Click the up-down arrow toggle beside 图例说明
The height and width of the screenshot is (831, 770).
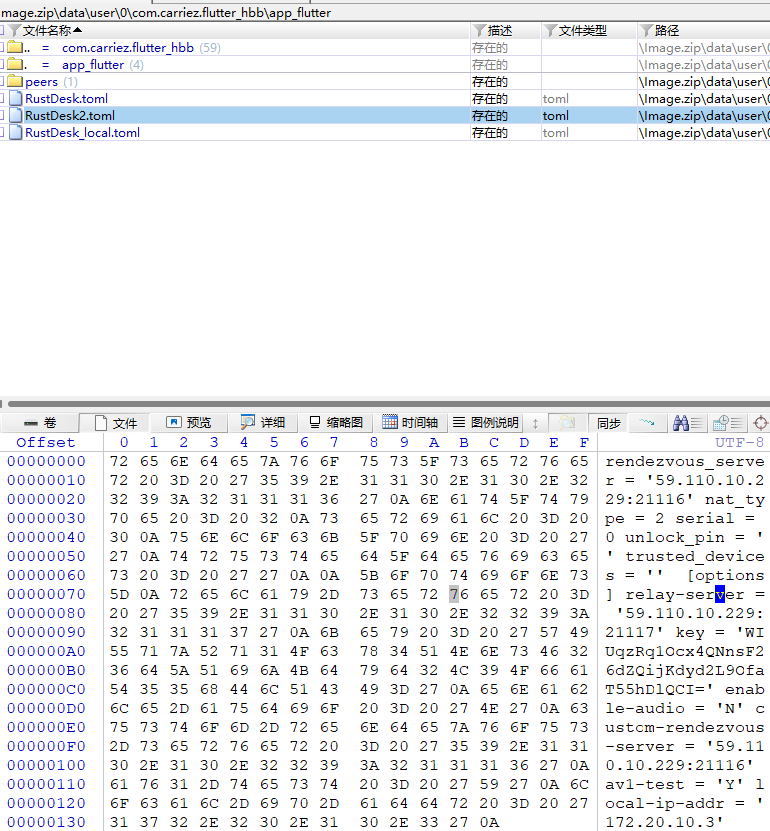[x=535, y=423]
